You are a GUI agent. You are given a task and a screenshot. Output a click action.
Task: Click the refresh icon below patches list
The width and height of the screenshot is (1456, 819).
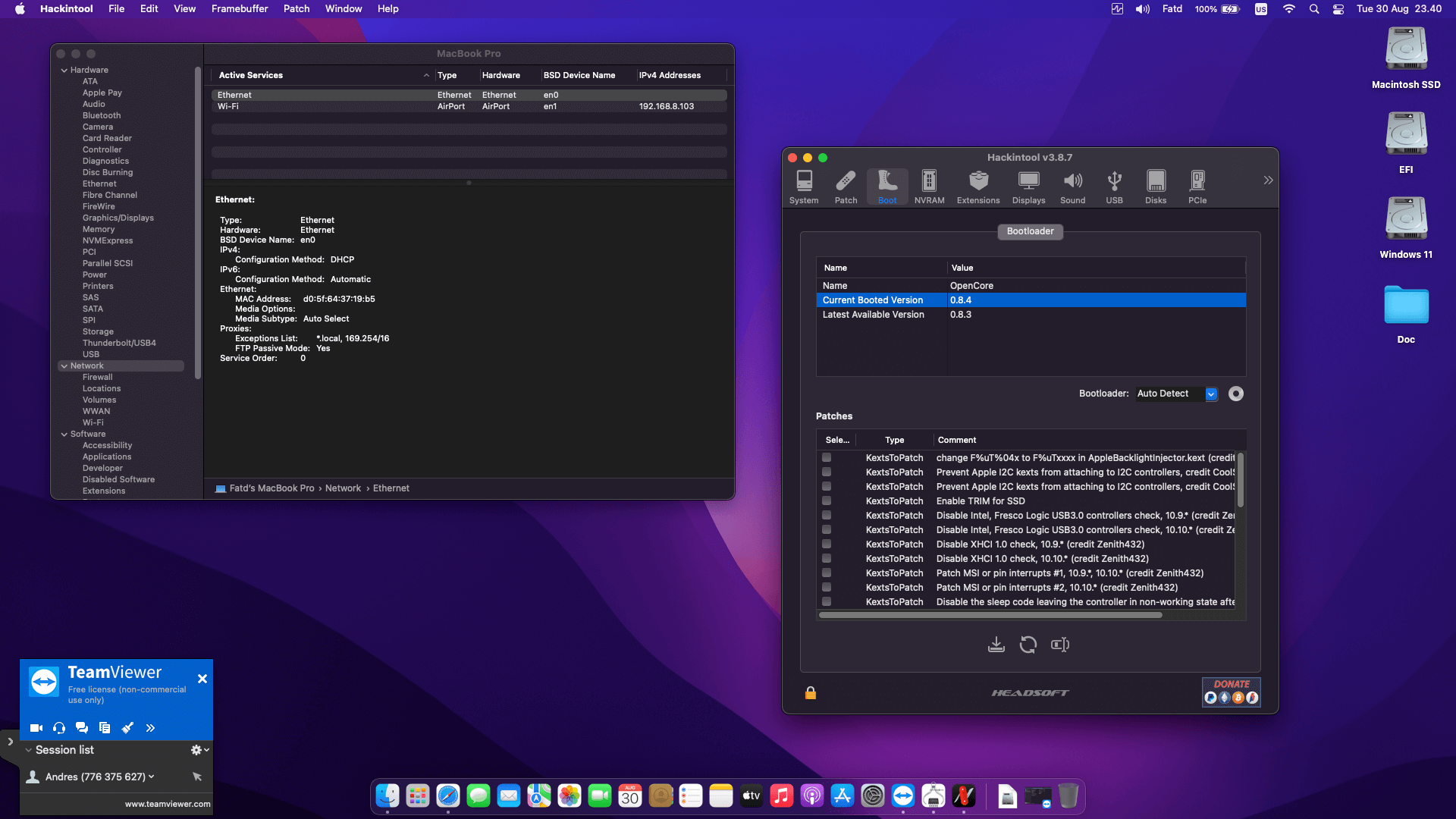coord(1028,645)
